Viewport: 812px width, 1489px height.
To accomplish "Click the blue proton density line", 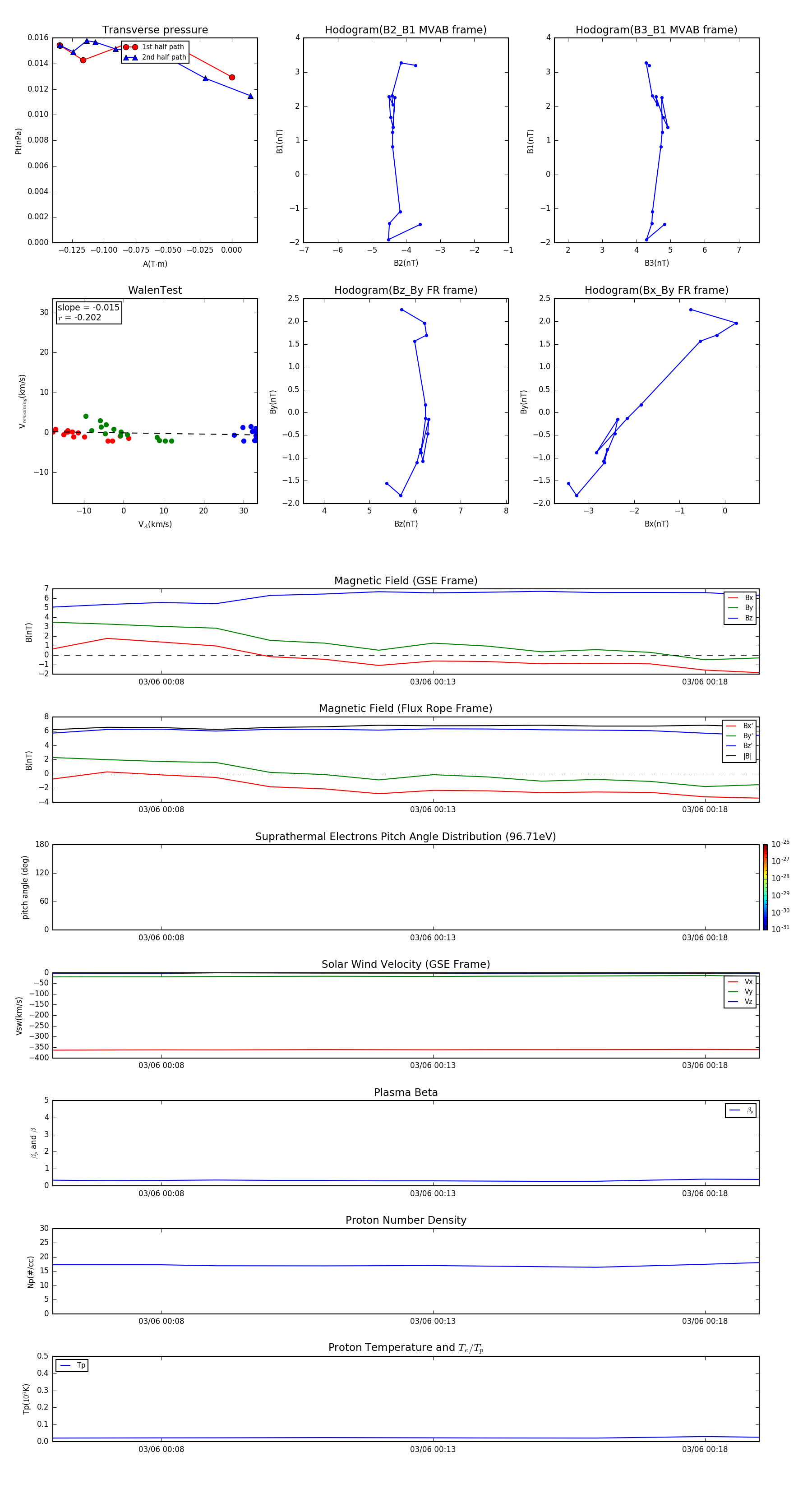I will [x=406, y=1266].
